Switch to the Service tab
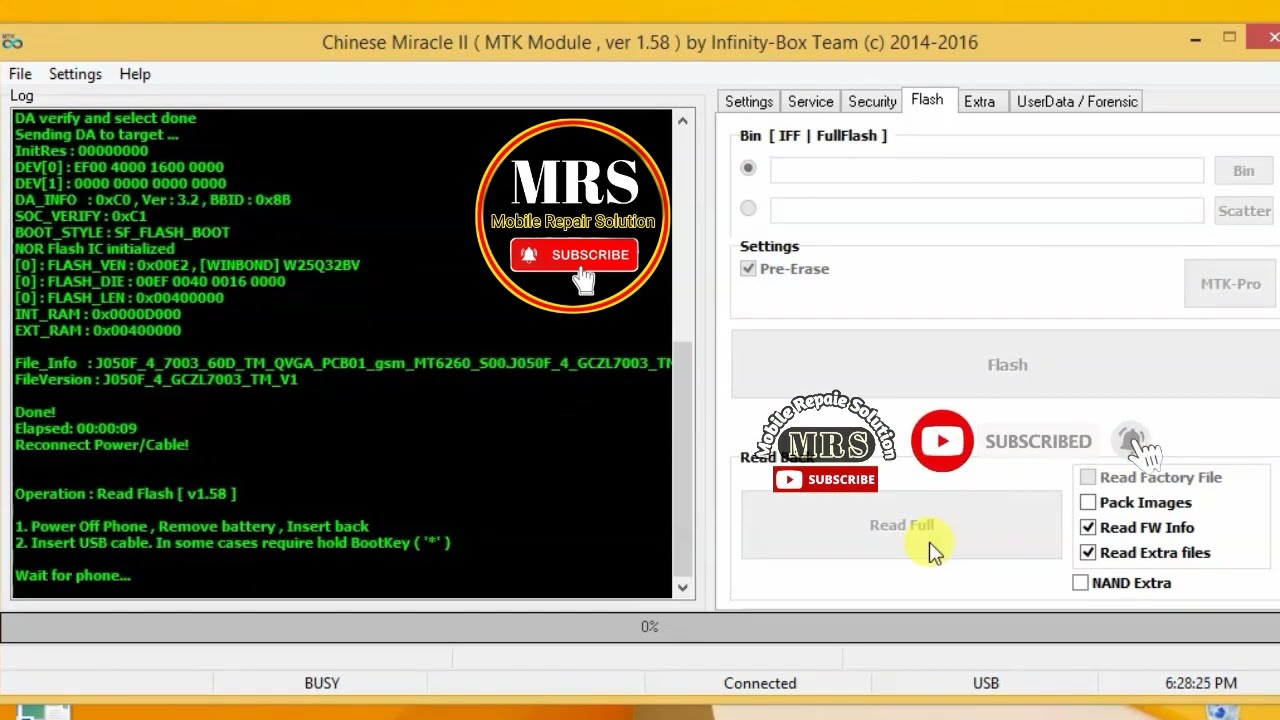The height and width of the screenshot is (720, 1280). tap(810, 102)
